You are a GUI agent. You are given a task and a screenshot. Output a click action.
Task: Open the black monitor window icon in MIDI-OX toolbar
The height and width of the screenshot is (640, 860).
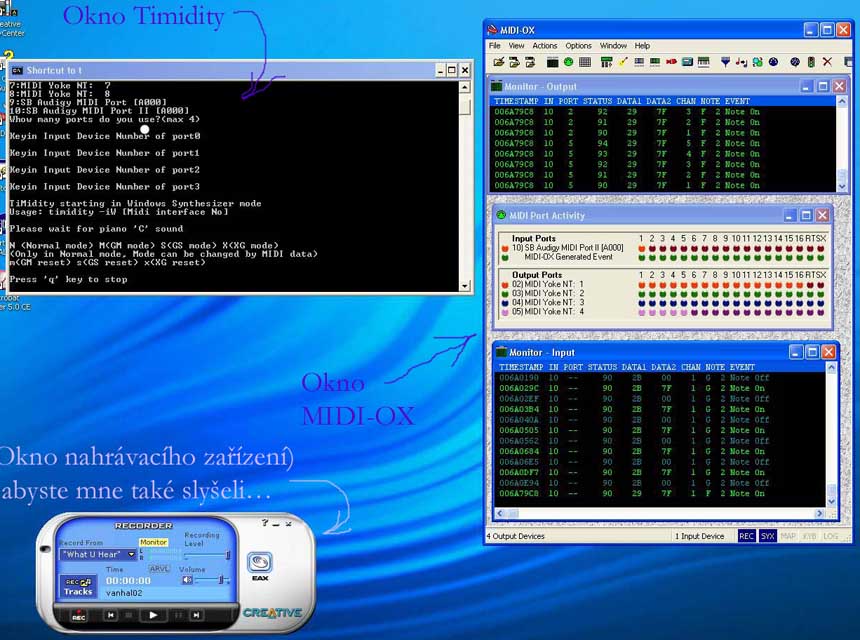pos(552,62)
